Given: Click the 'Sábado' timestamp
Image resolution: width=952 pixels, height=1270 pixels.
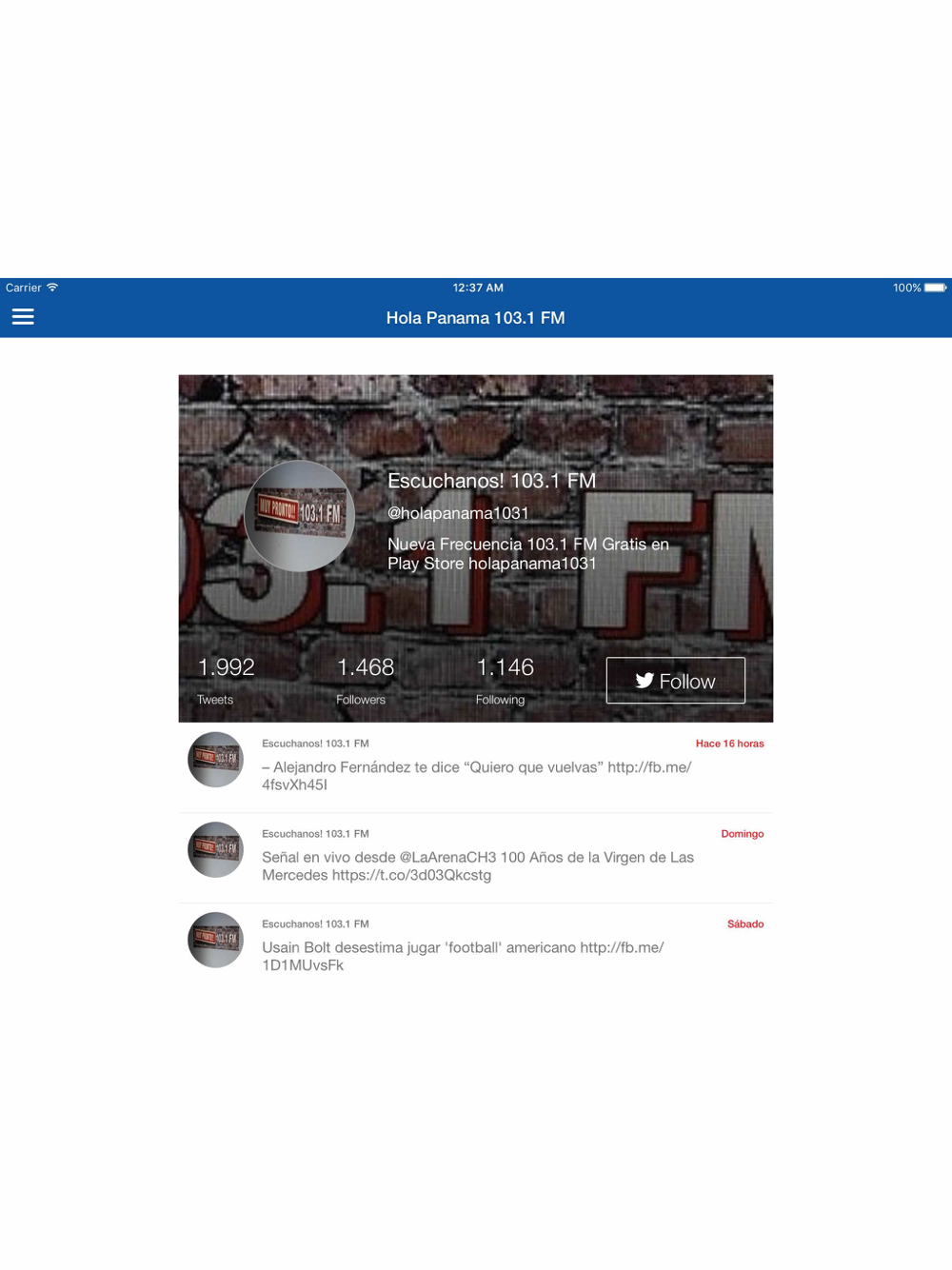Looking at the screenshot, I should point(745,924).
